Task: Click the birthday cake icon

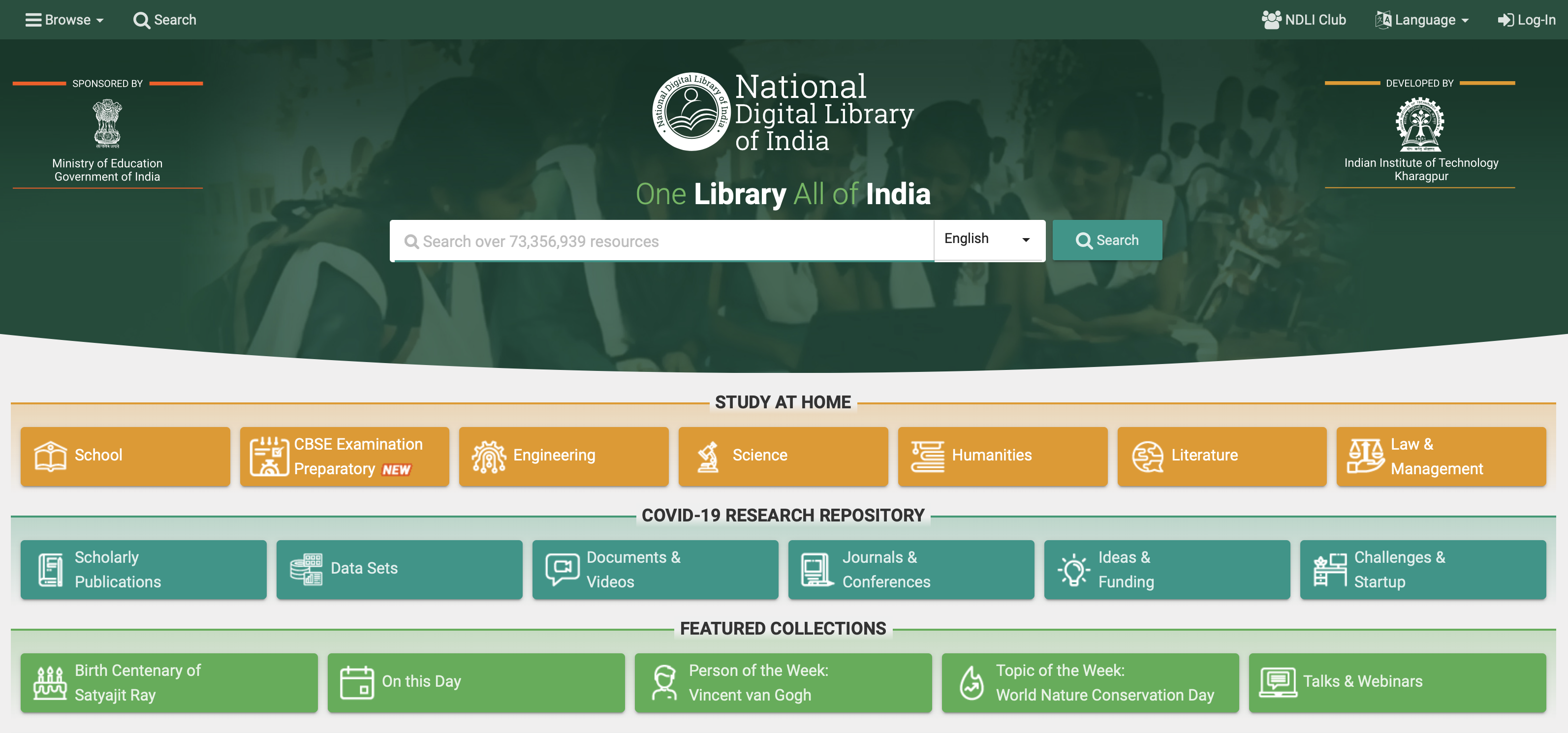Action: click(50, 683)
